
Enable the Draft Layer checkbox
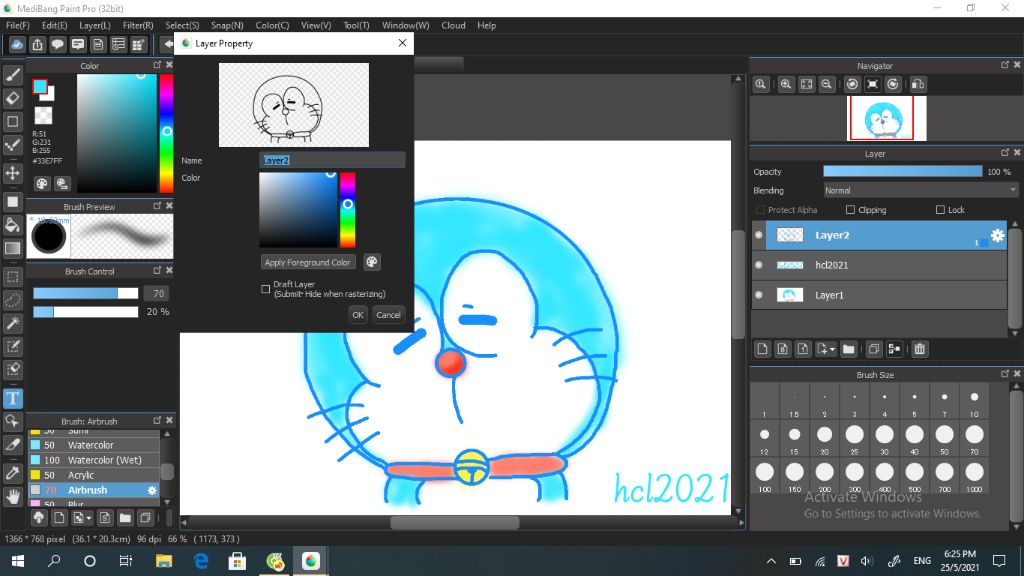[x=265, y=289]
